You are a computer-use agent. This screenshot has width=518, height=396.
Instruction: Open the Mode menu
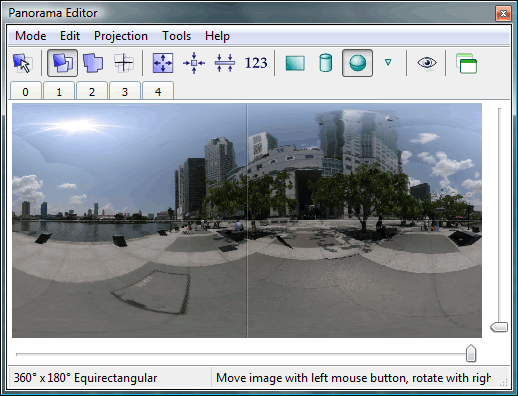[x=31, y=36]
